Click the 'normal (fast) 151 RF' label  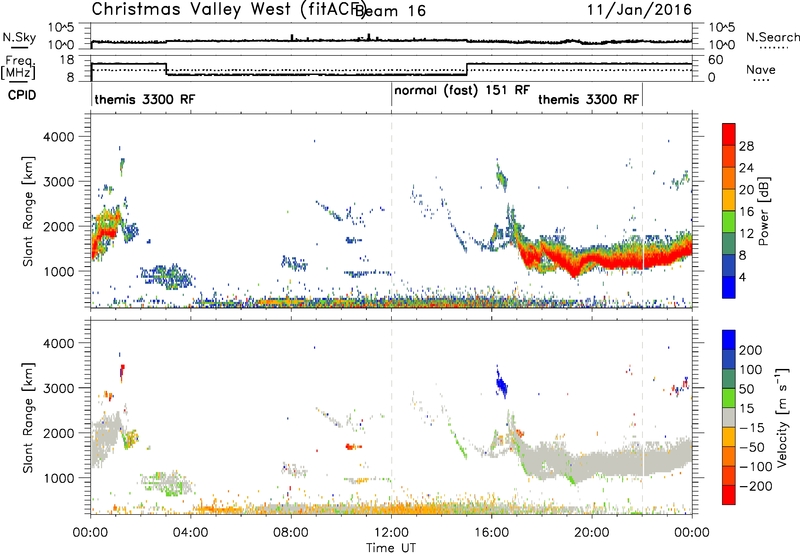462,90
